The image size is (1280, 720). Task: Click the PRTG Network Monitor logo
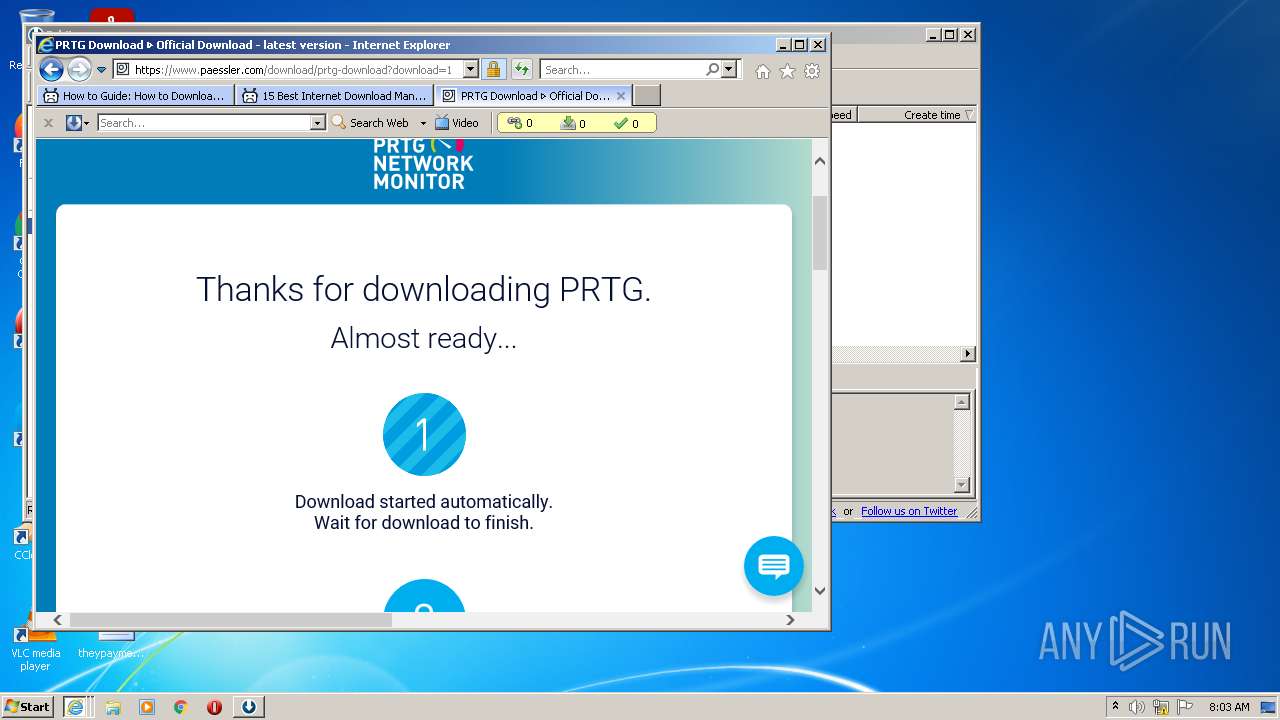423,164
